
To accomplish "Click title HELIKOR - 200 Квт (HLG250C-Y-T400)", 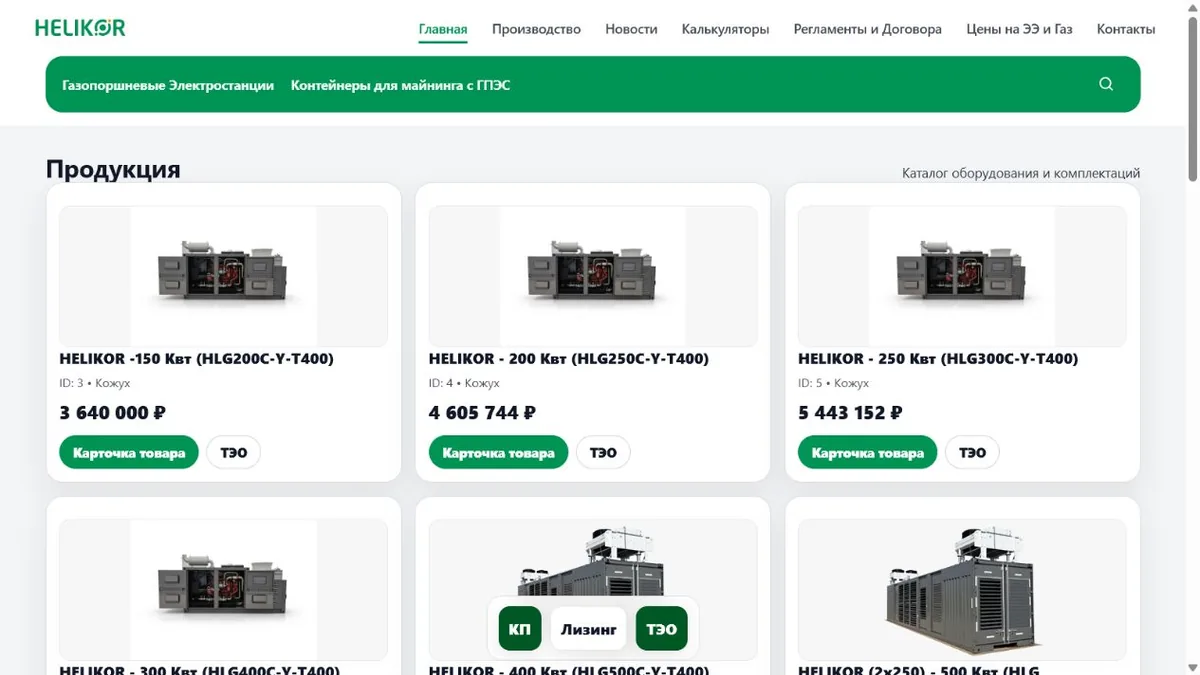I will pos(569,358).
